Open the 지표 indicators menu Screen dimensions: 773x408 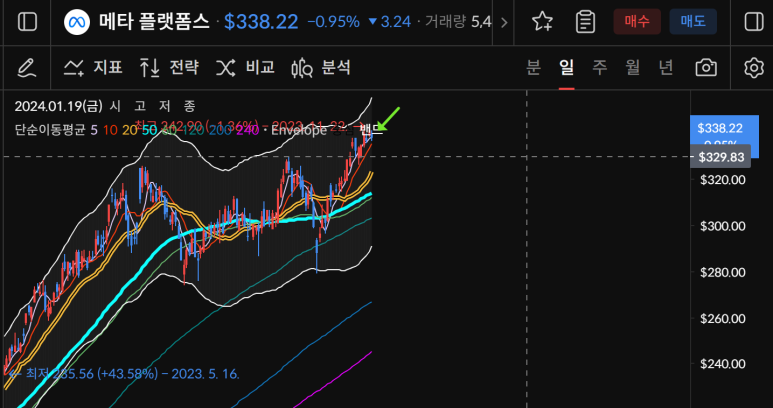93,68
